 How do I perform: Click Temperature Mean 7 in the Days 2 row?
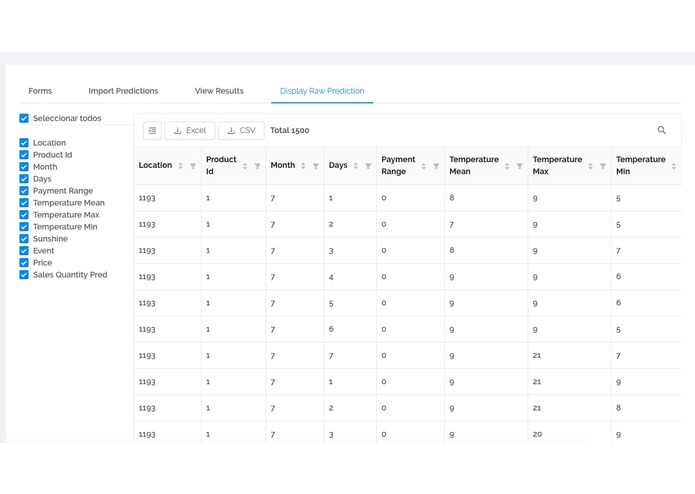tap(452, 225)
